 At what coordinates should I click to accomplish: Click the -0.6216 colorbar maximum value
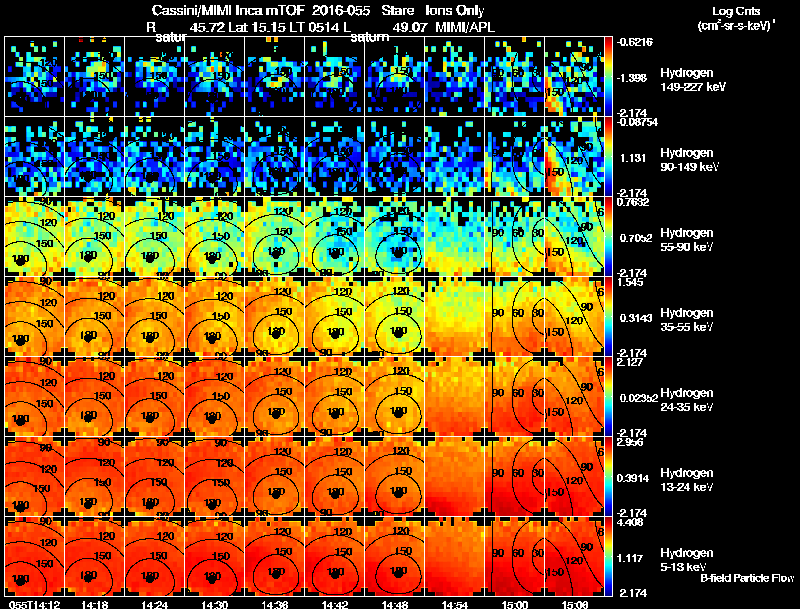pyautogui.click(x=634, y=42)
